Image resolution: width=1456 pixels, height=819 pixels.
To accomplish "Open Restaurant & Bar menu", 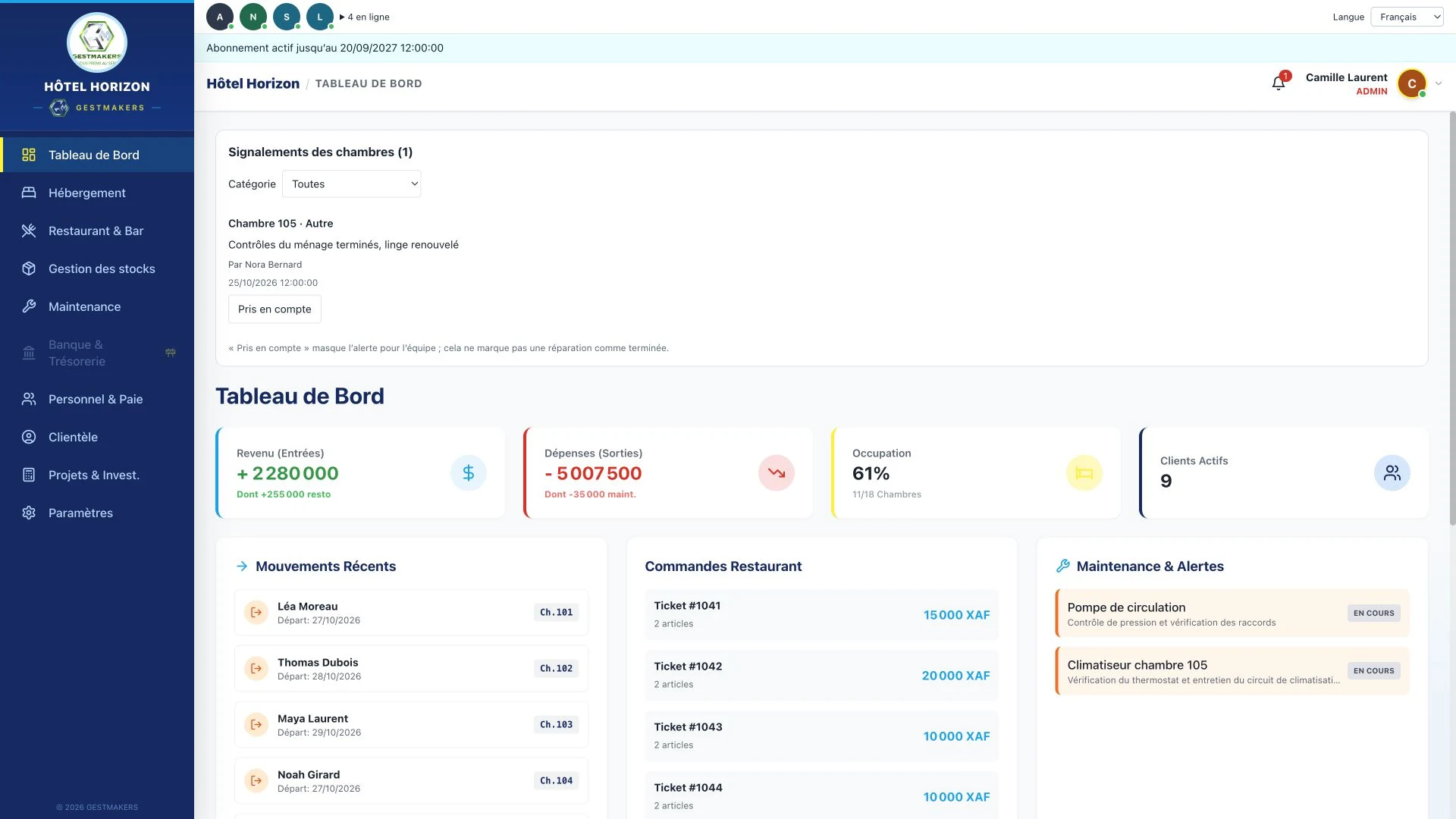I will pyautogui.click(x=97, y=231).
